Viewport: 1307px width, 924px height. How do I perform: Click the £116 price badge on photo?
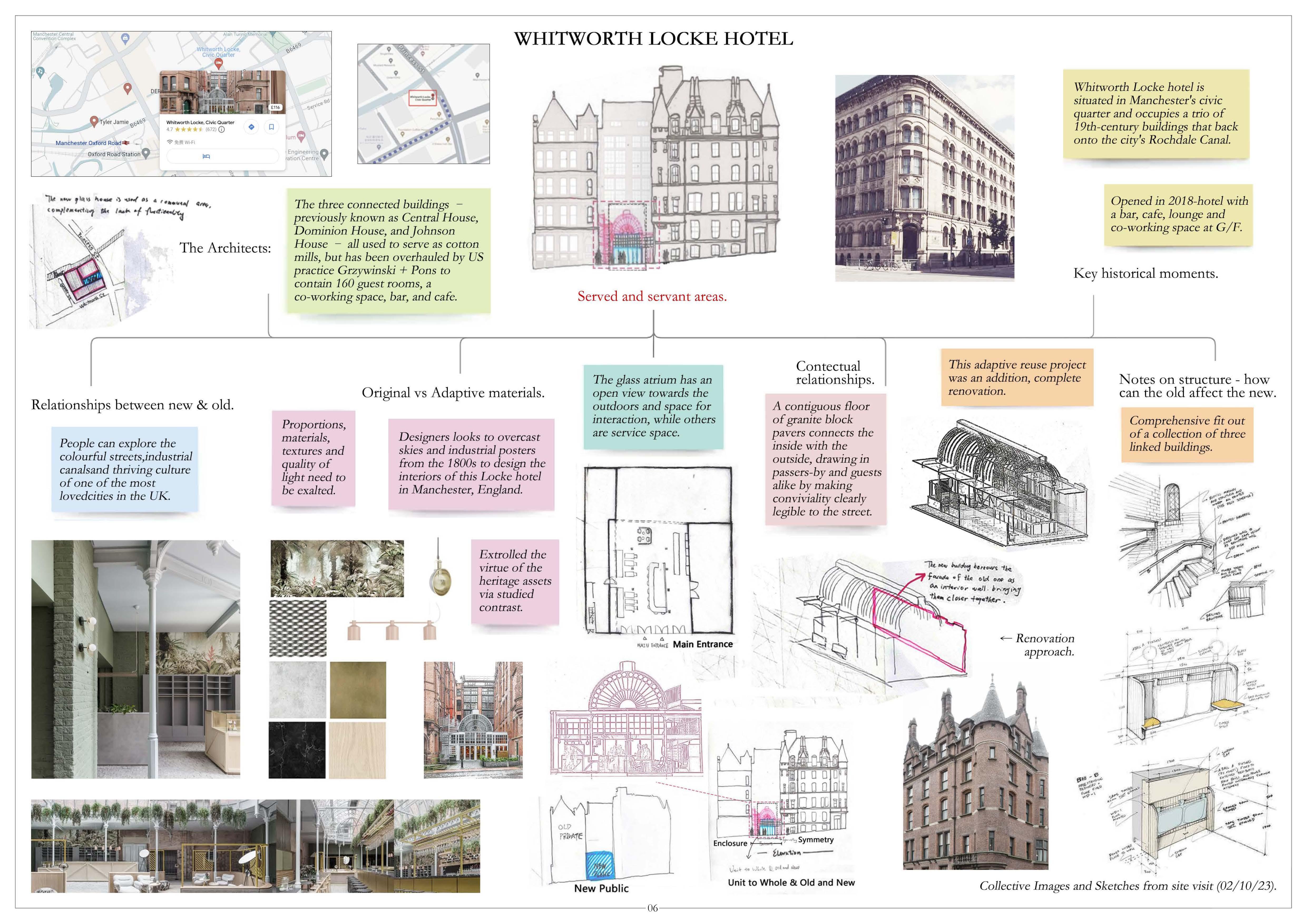(x=276, y=107)
